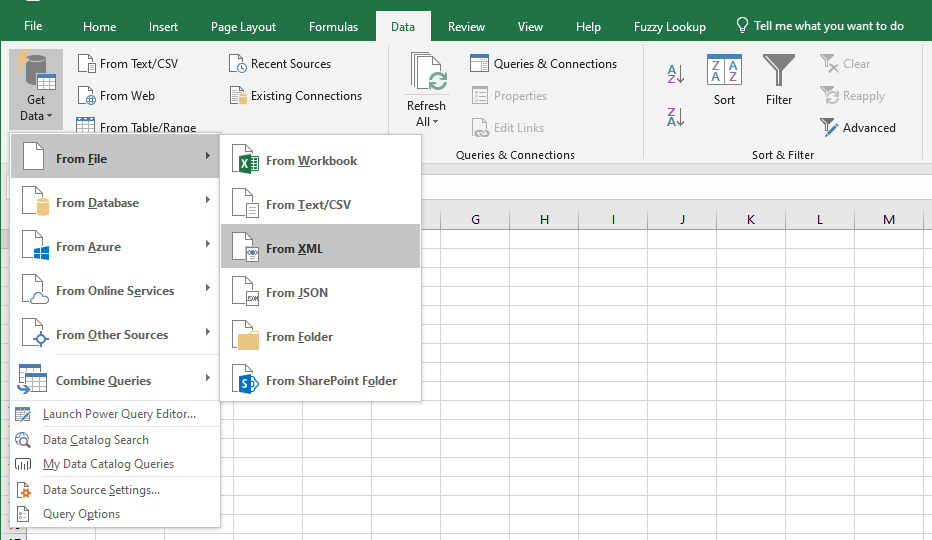This screenshot has height=540, width=932.
Task: Sort Z to A descending
Action: coord(675,117)
